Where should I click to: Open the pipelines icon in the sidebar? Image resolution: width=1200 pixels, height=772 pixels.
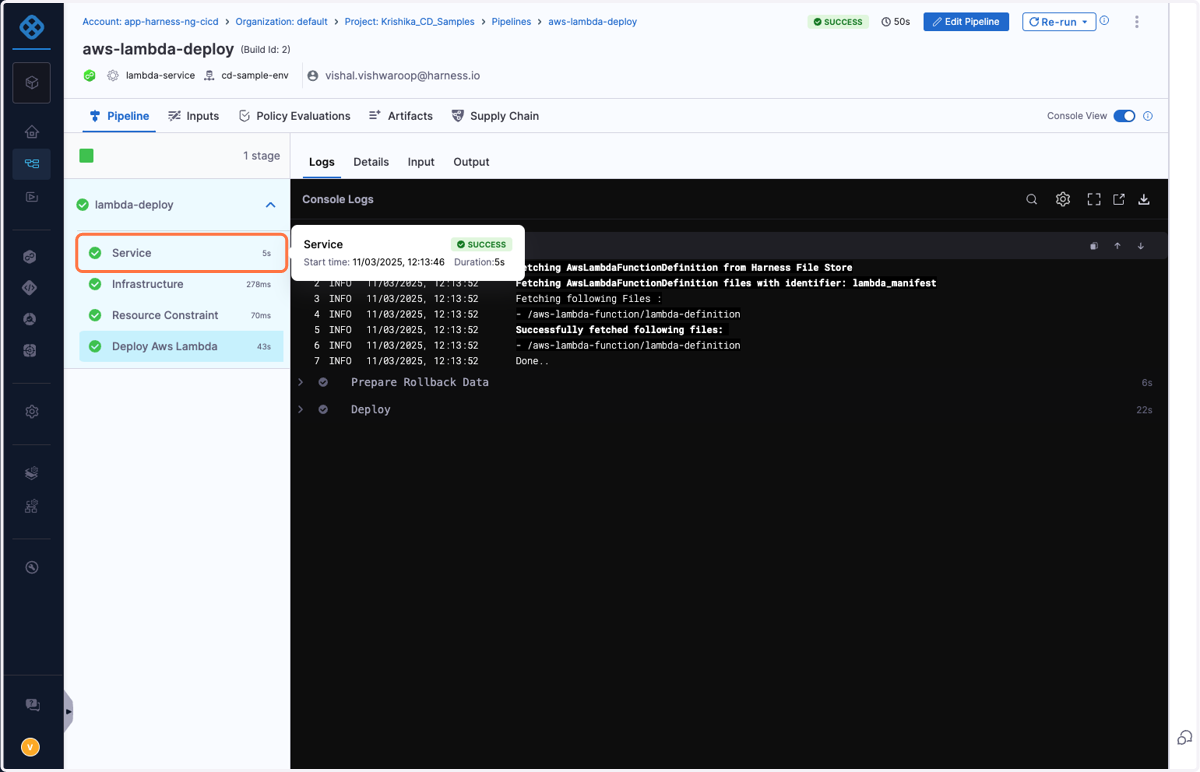click(32, 164)
